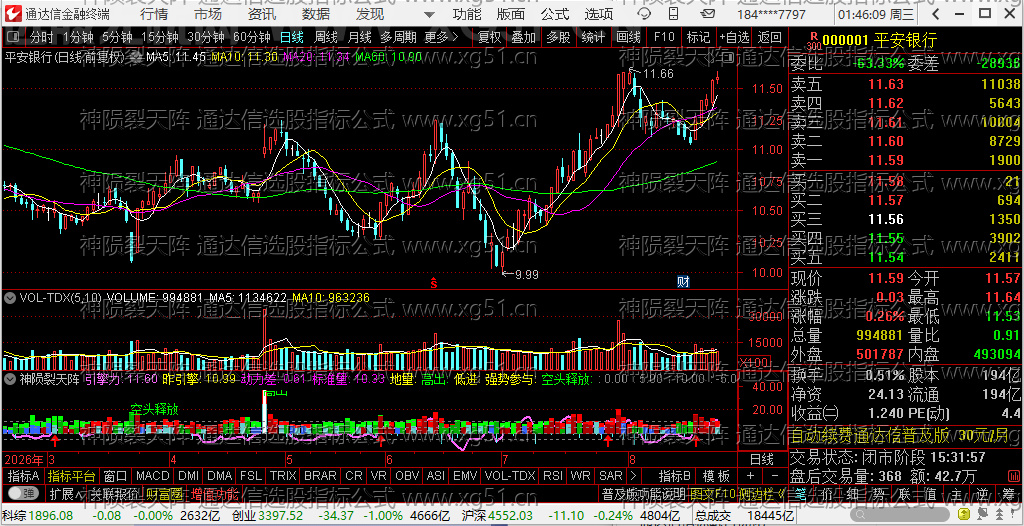Click the 卖一 11.59 ask row

coord(905,160)
